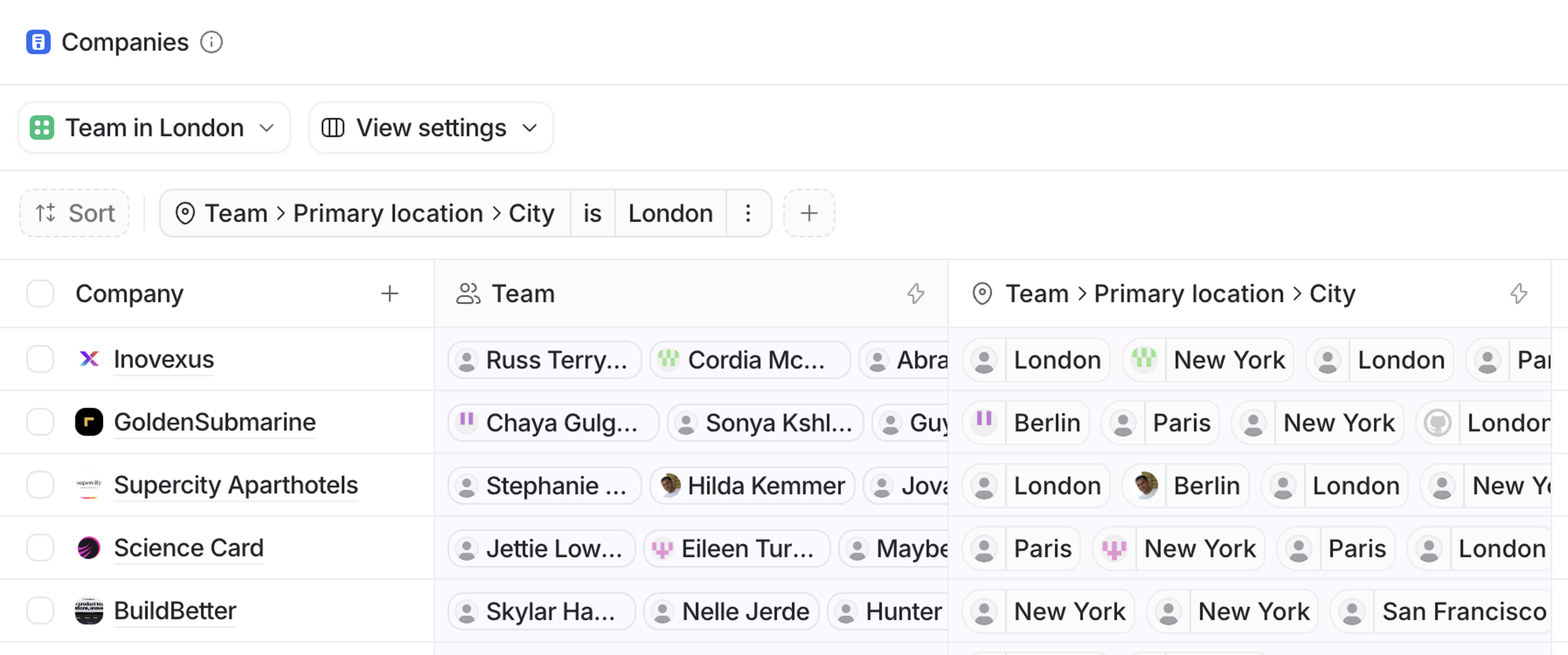The height and width of the screenshot is (655, 1568).
Task: Click the Team column header
Action: click(523, 294)
